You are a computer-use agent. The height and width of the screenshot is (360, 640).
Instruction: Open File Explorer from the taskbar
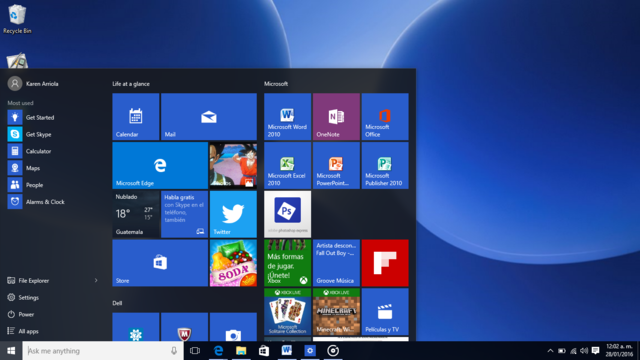[x=241, y=351]
